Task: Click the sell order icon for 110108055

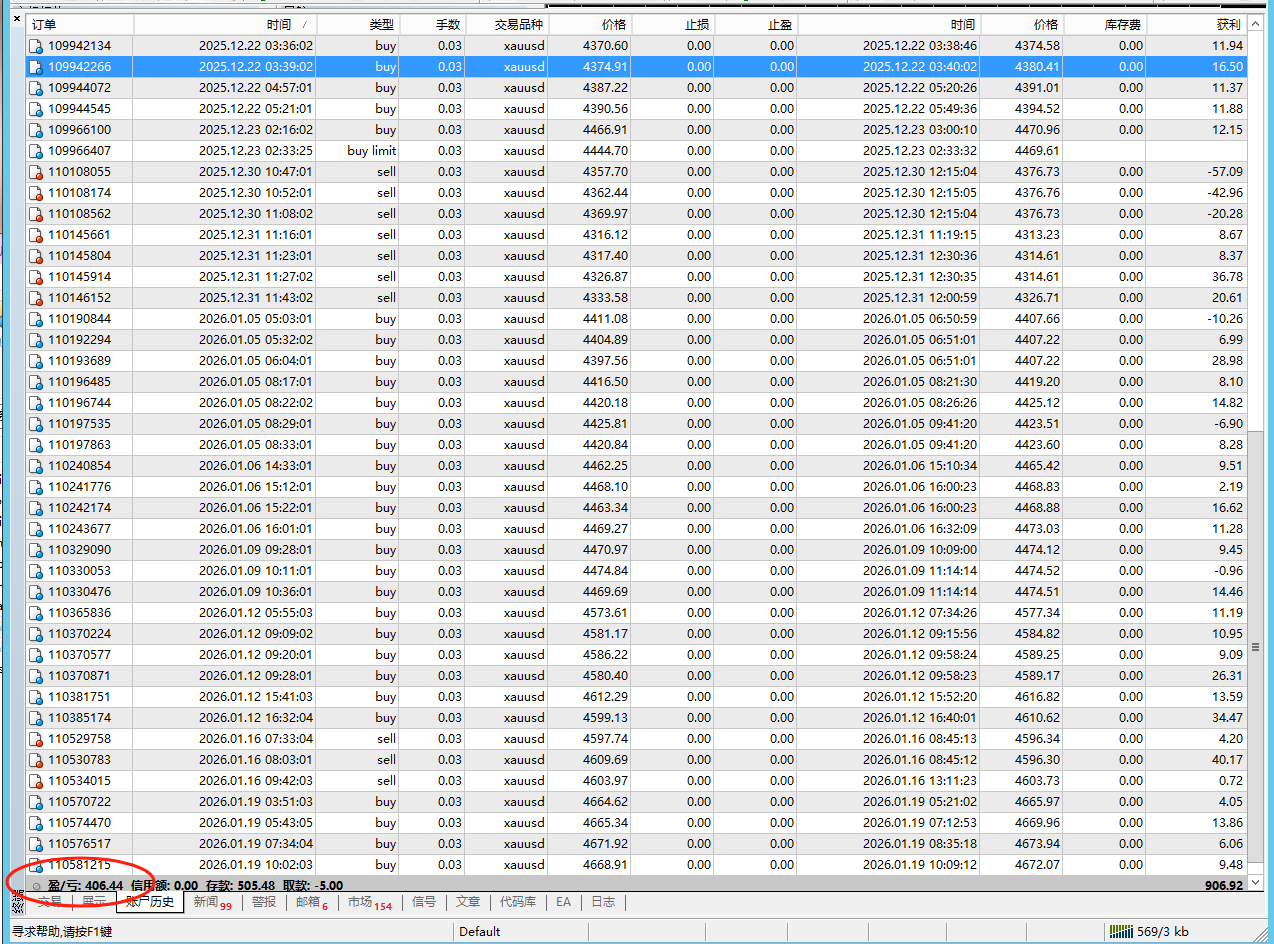Action: pos(36,172)
